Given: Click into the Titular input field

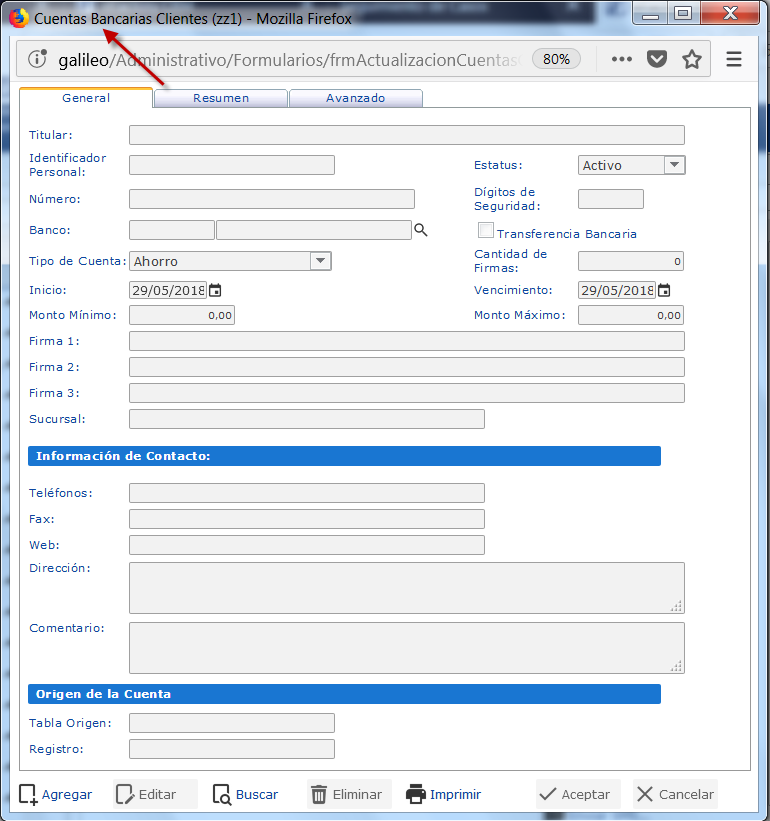Looking at the screenshot, I should pos(406,135).
